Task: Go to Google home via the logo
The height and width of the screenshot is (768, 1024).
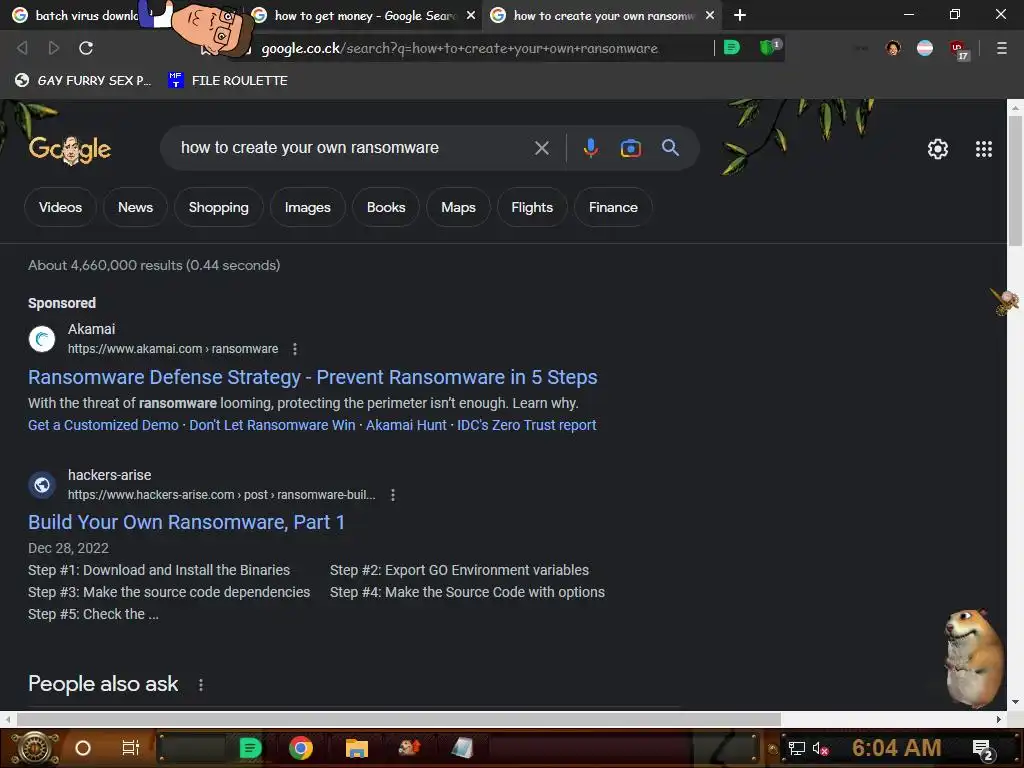Action: [x=70, y=150]
